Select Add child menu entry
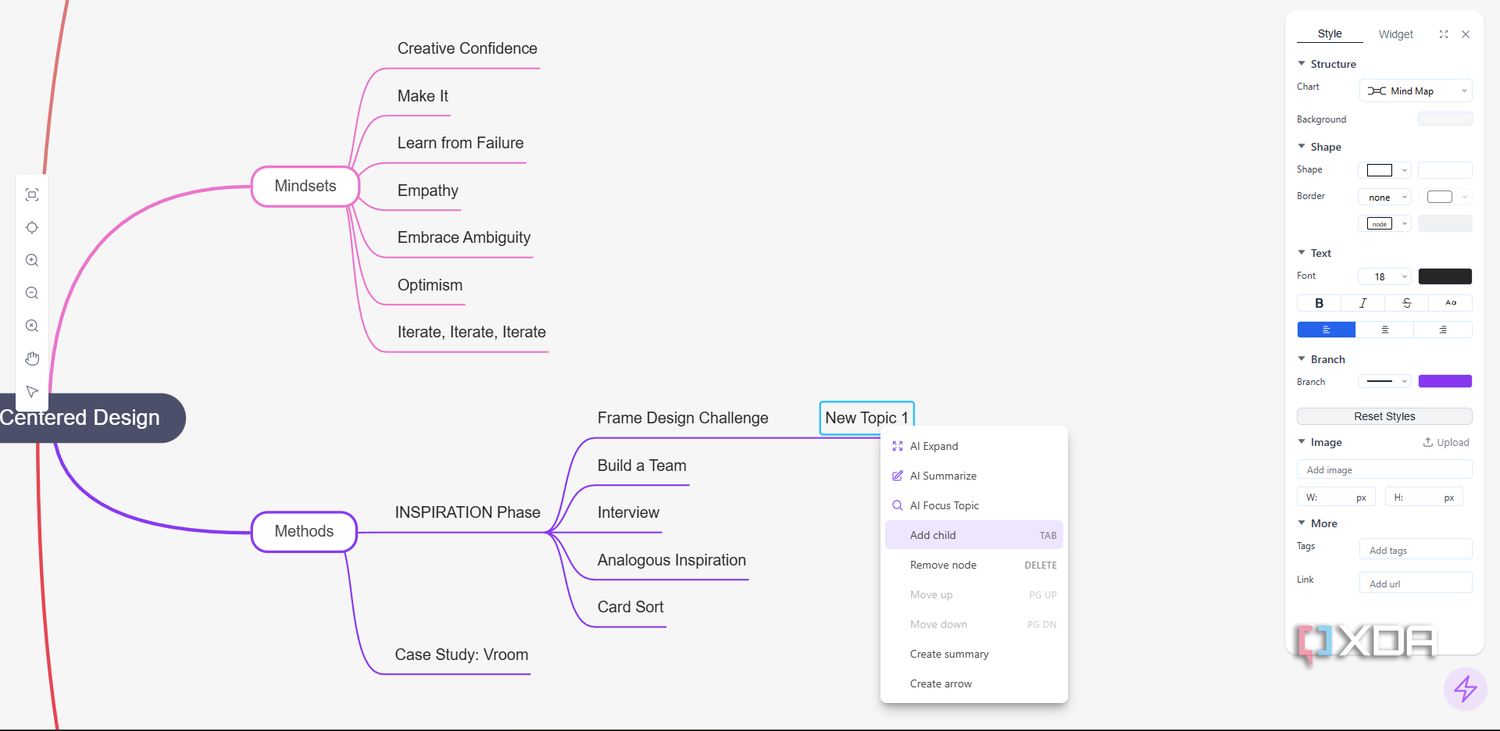This screenshot has height=731, width=1500. (x=974, y=535)
